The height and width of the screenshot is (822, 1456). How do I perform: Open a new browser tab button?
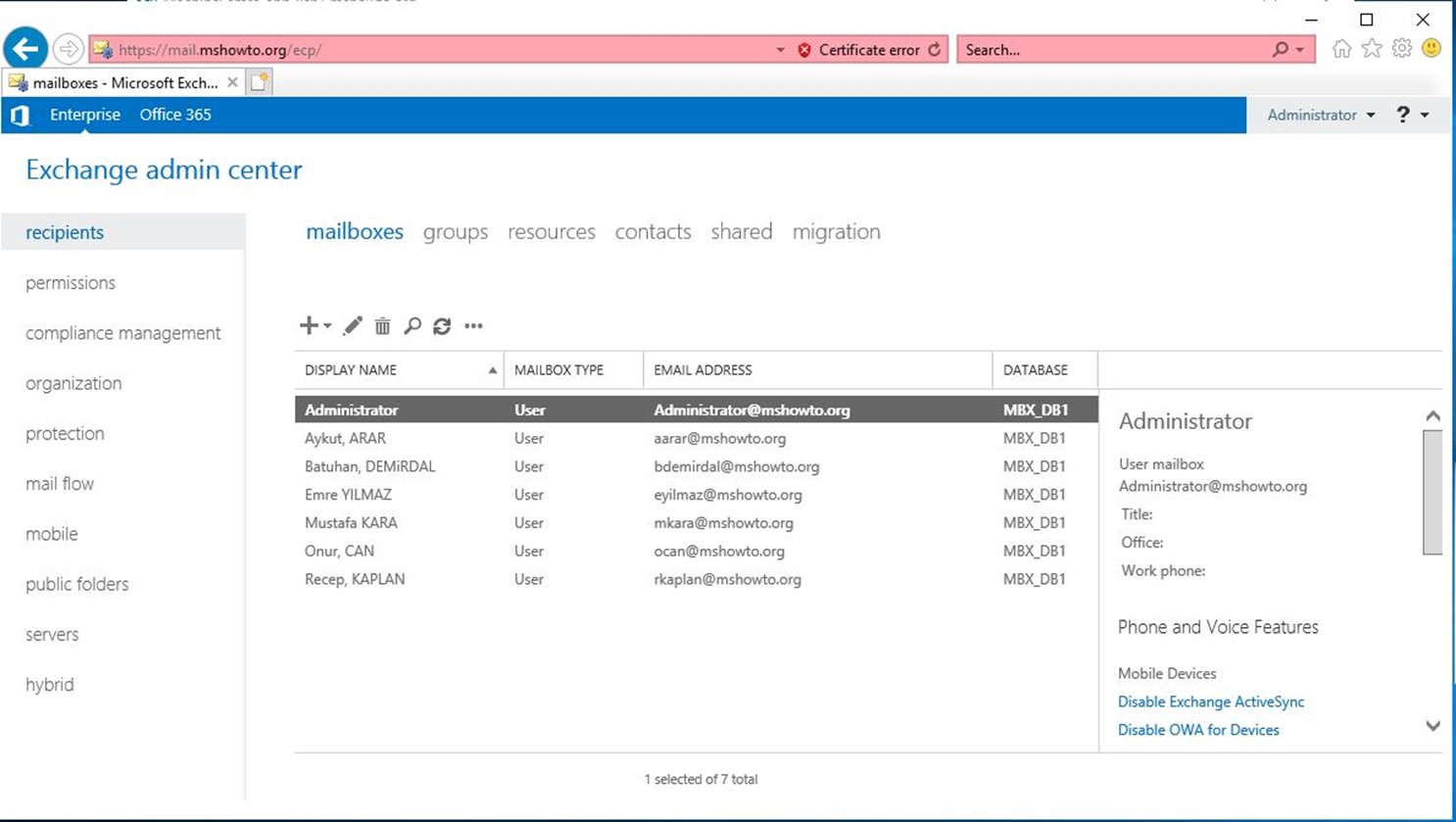pos(259,83)
